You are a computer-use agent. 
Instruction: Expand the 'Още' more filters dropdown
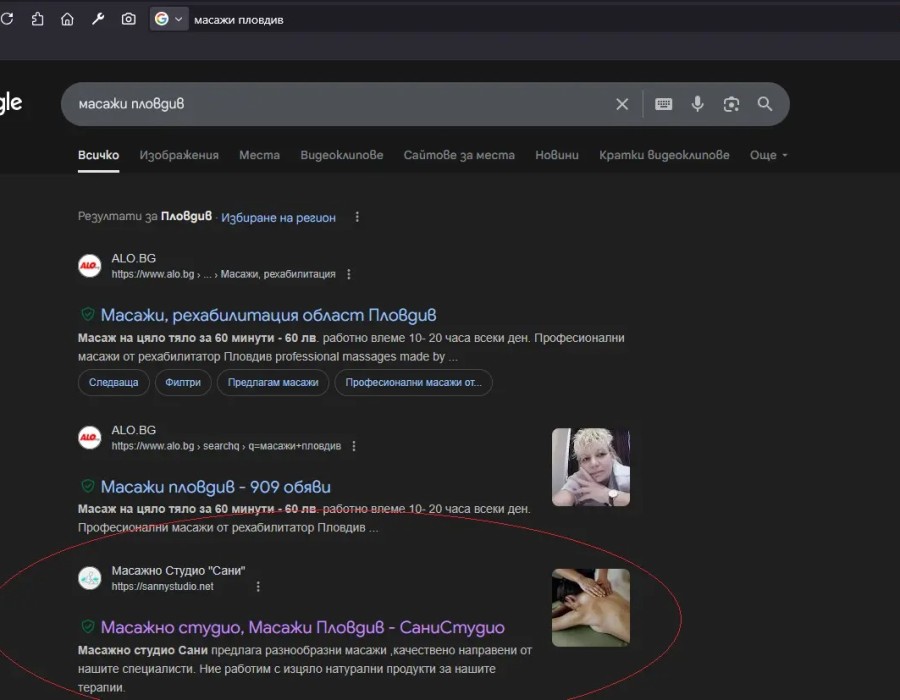click(x=769, y=155)
